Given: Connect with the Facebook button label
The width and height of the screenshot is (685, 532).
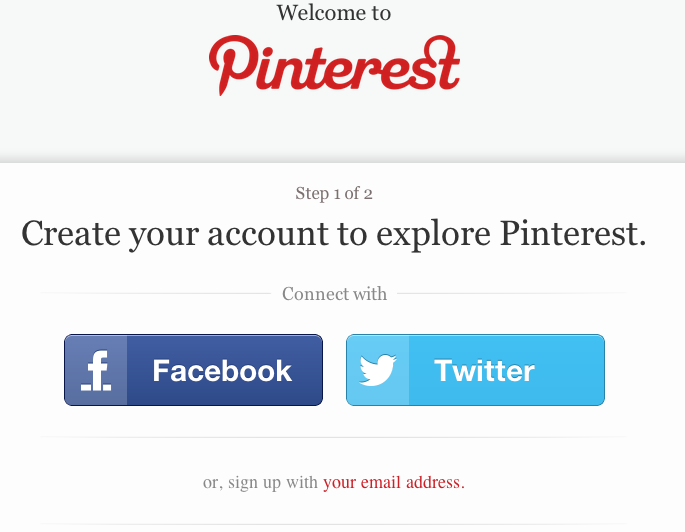Looking at the screenshot, I should tap(222, 371).
